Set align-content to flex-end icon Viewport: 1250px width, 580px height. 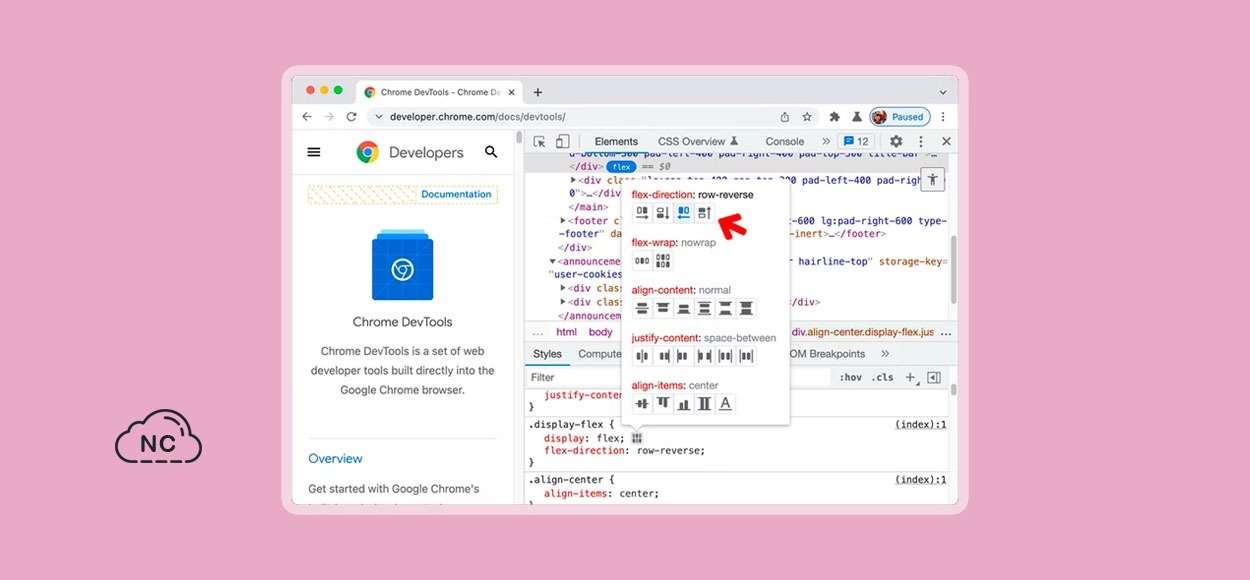[x=683, y=308]
